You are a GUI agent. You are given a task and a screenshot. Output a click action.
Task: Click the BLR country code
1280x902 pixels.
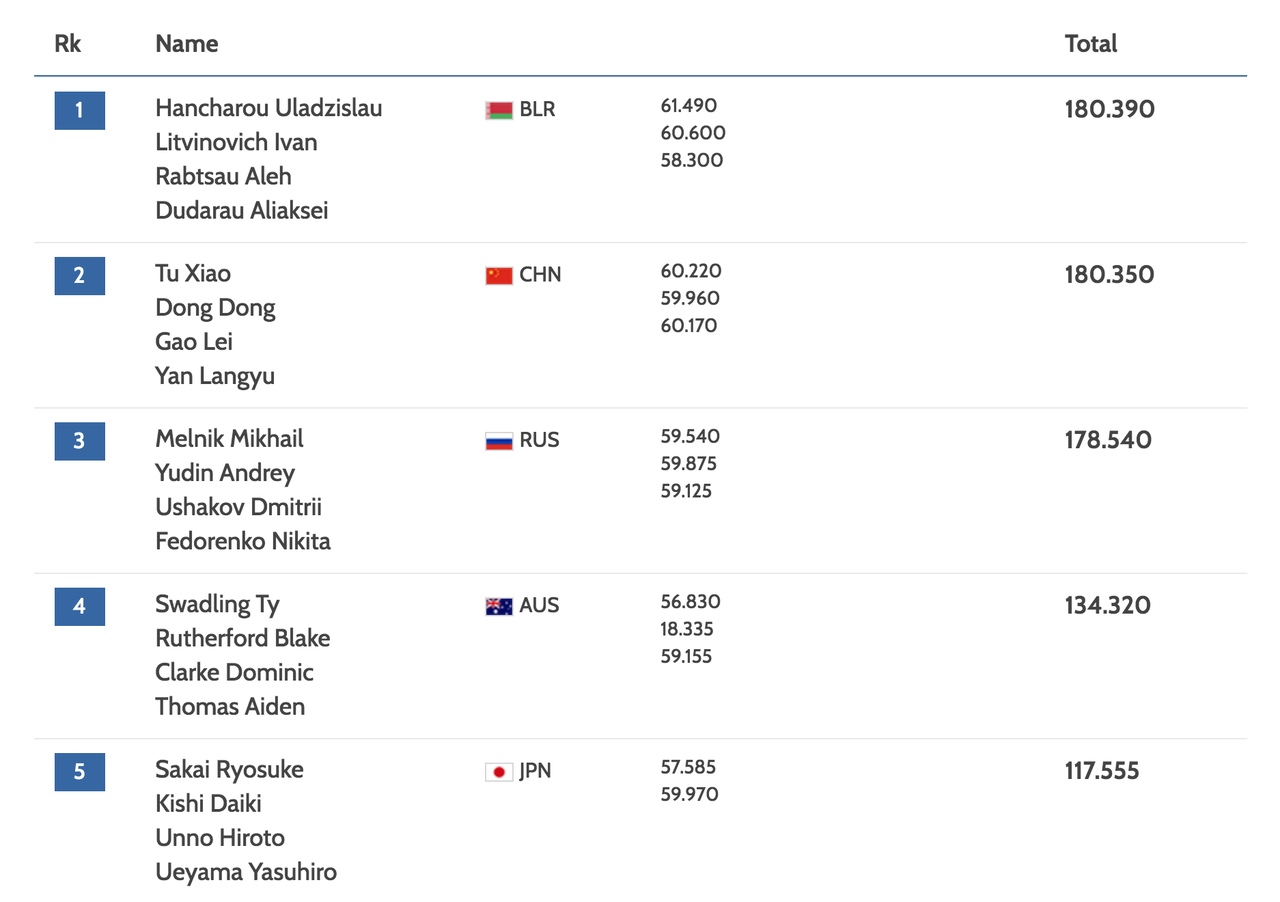pyautogui.click(x=537, y=110)
